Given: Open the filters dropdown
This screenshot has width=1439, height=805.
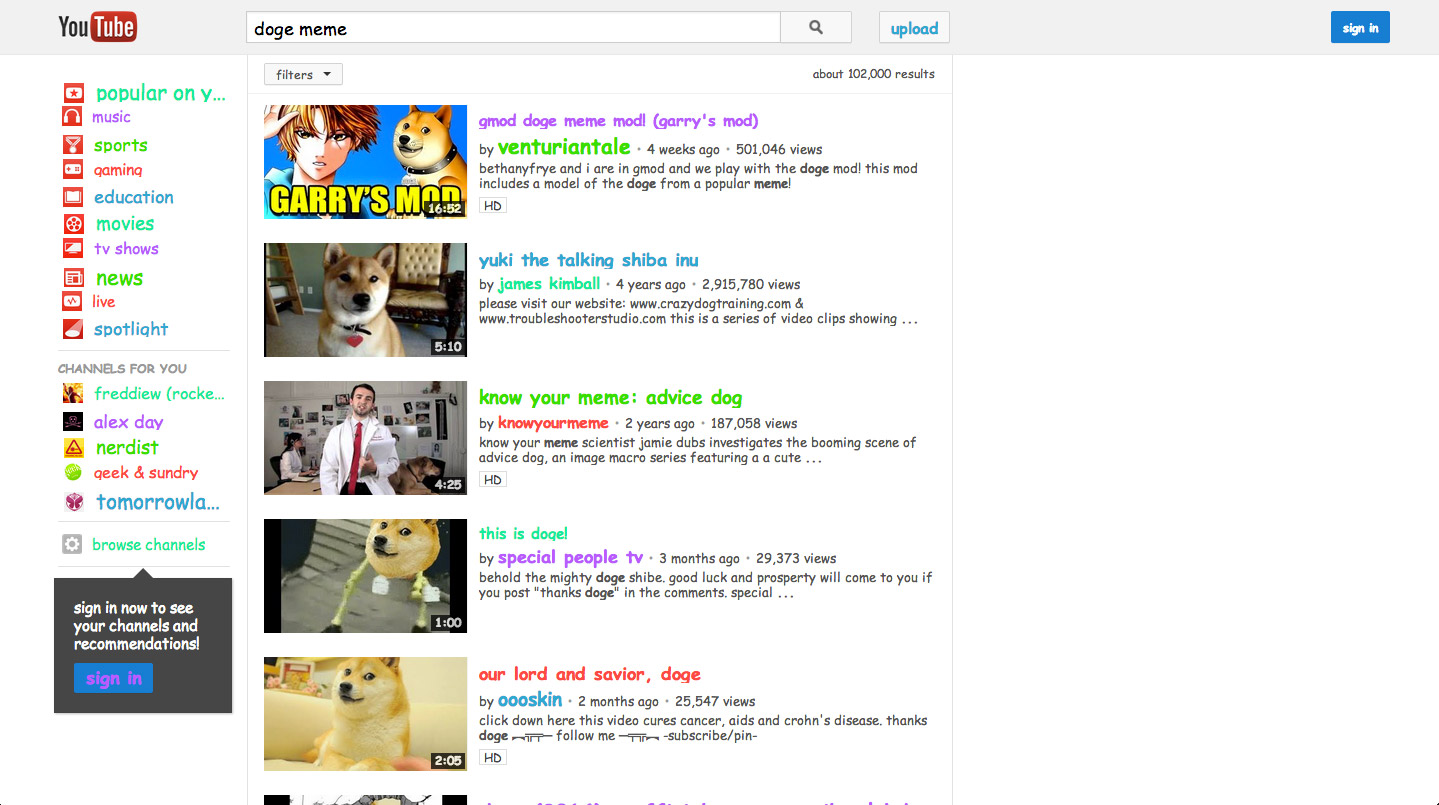Looking at the screenshot, I should (x=303, y=74).
